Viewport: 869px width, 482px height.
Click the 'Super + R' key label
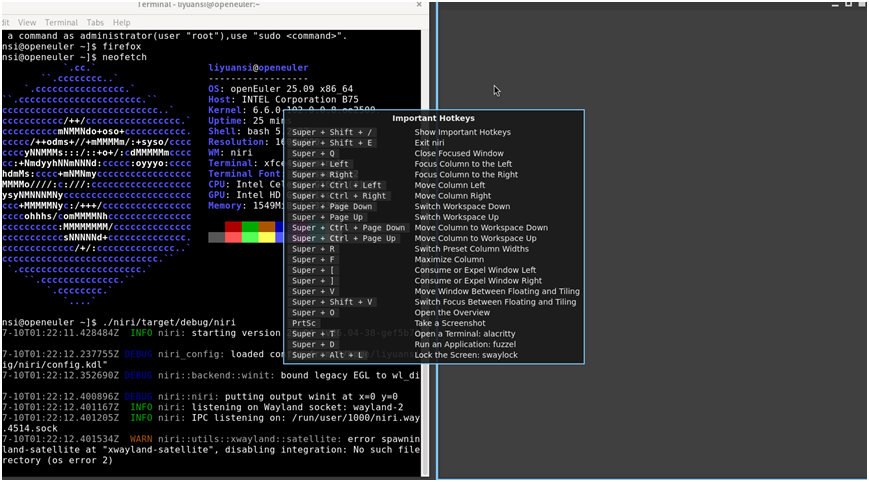[313, 249]
